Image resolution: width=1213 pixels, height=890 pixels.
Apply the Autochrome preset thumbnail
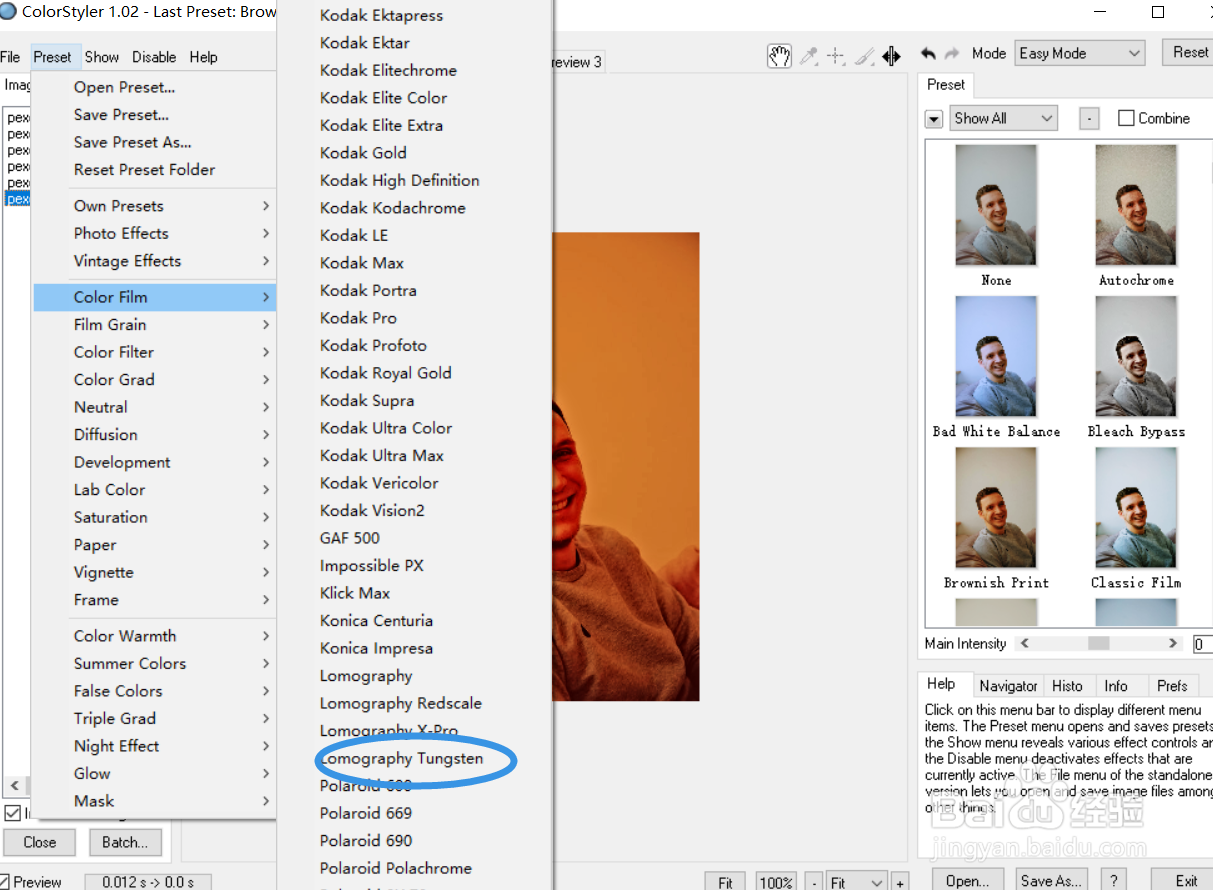[1136, 206]
